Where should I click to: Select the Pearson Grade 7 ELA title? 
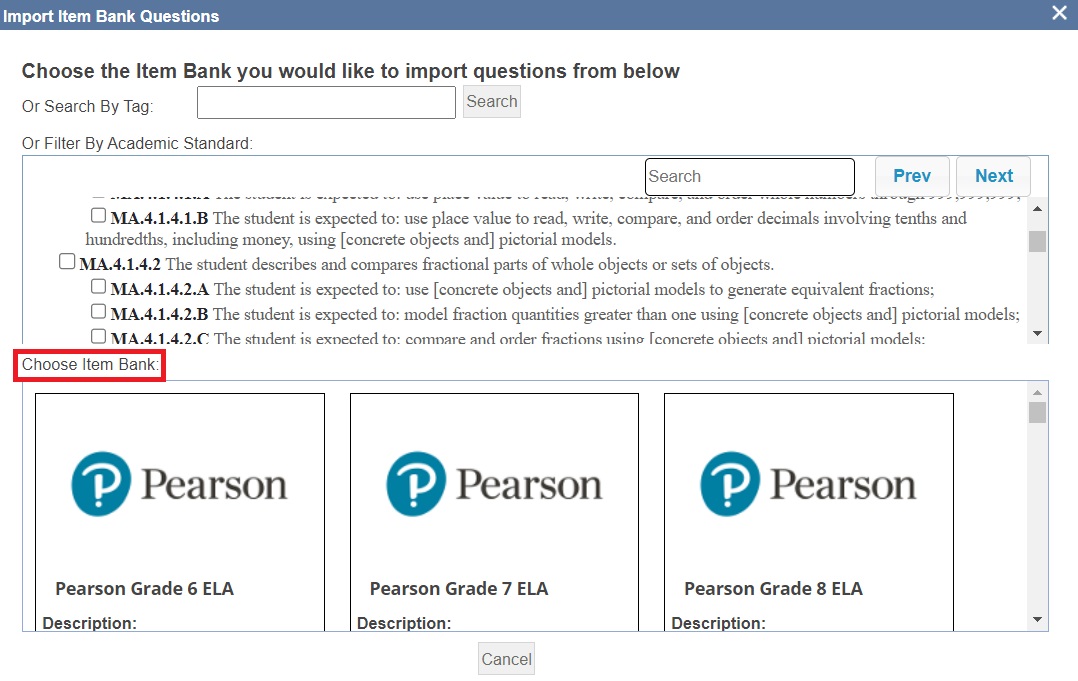[x=459, y=589]
